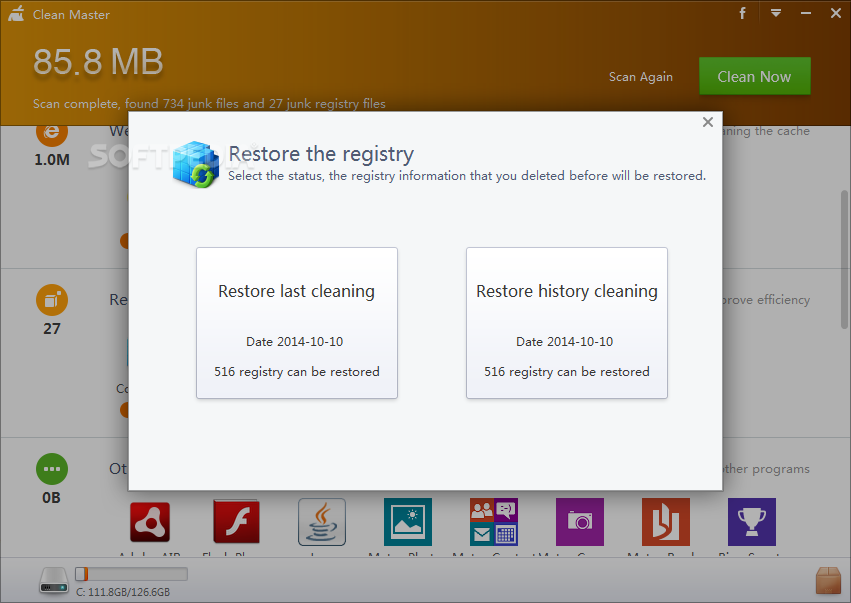
Task: Select Restore last cleaning card
Action: [x=297, y=323]
